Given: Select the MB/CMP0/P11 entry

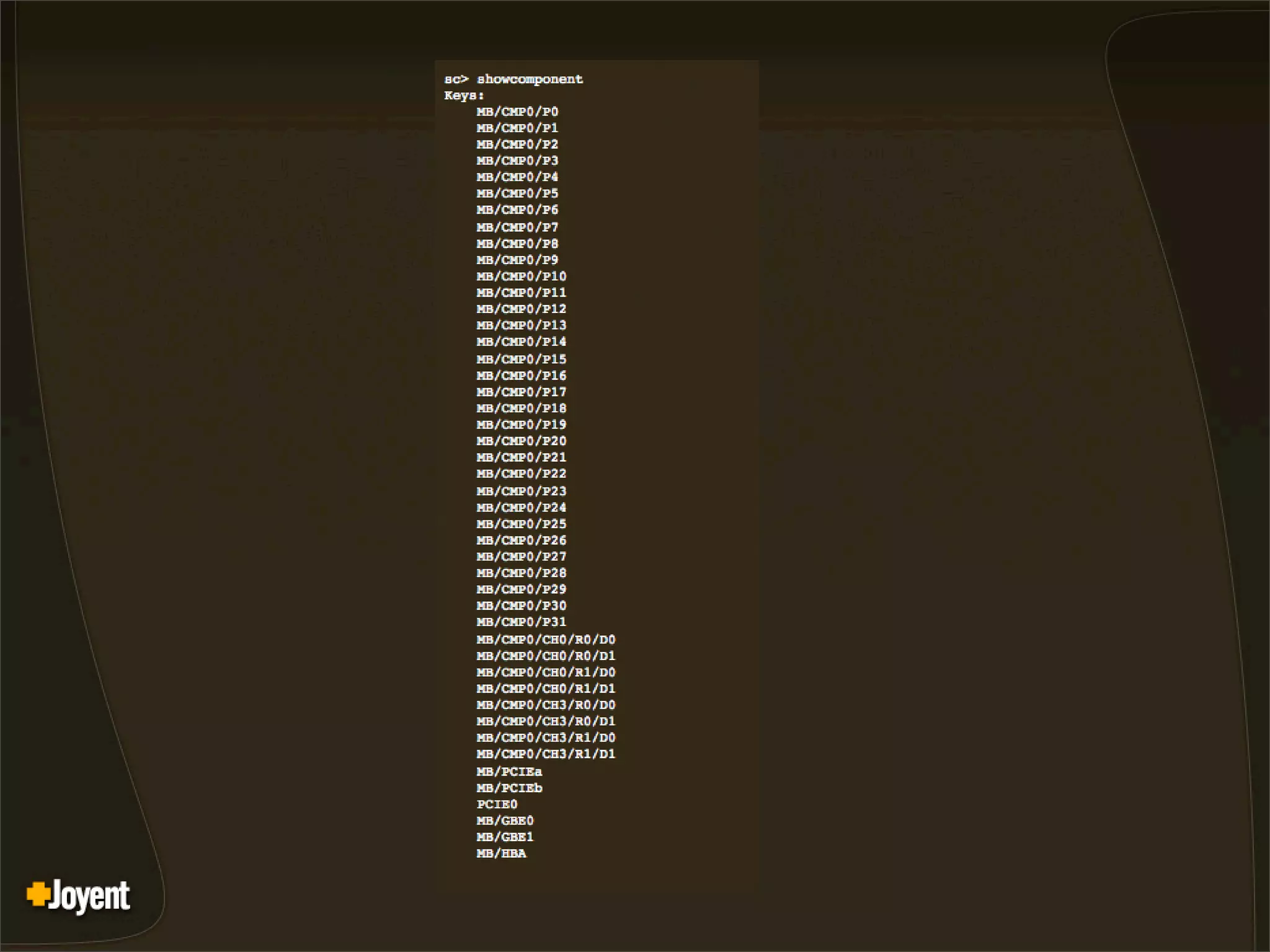Looking at the screenshot, I should pyautogui.click(x=522, y=292).
